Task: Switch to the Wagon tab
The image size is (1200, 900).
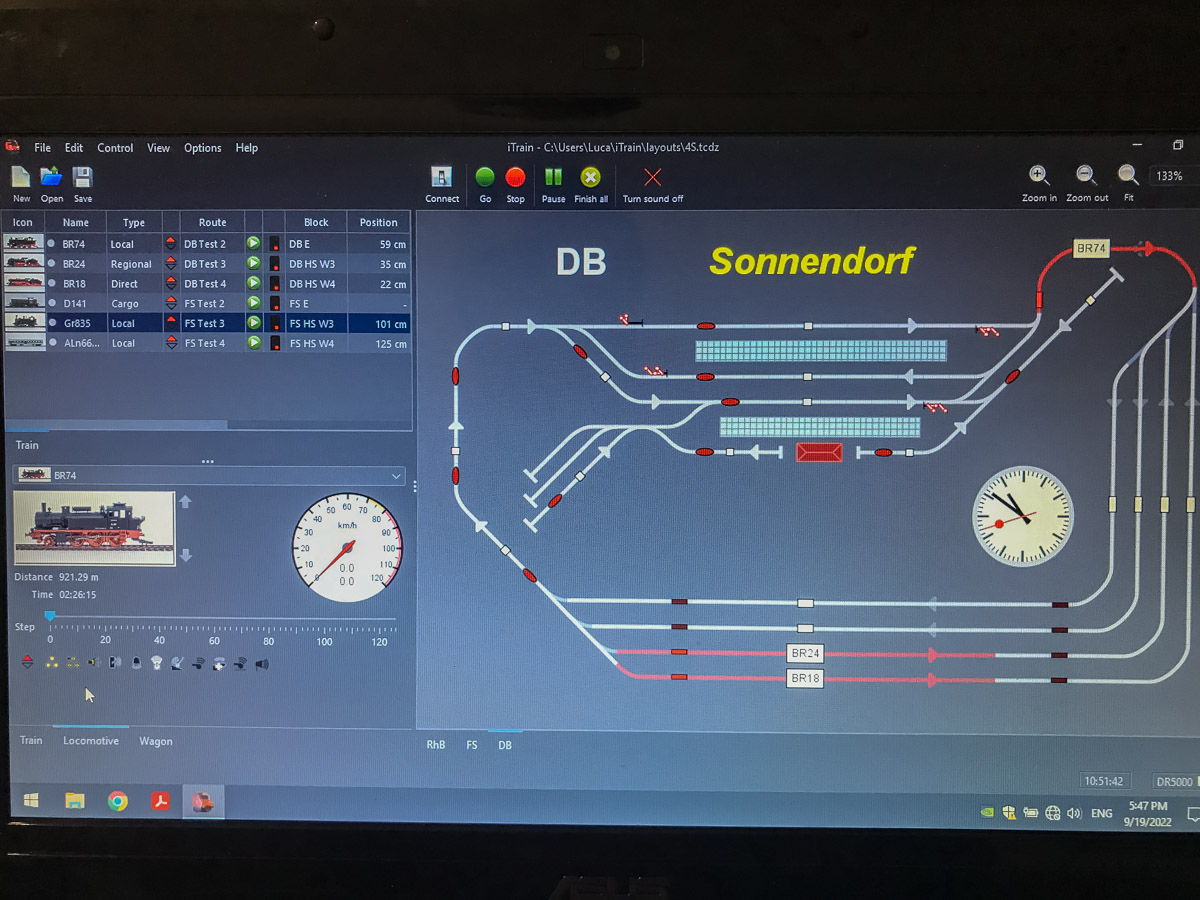Action: coord(156,741)
